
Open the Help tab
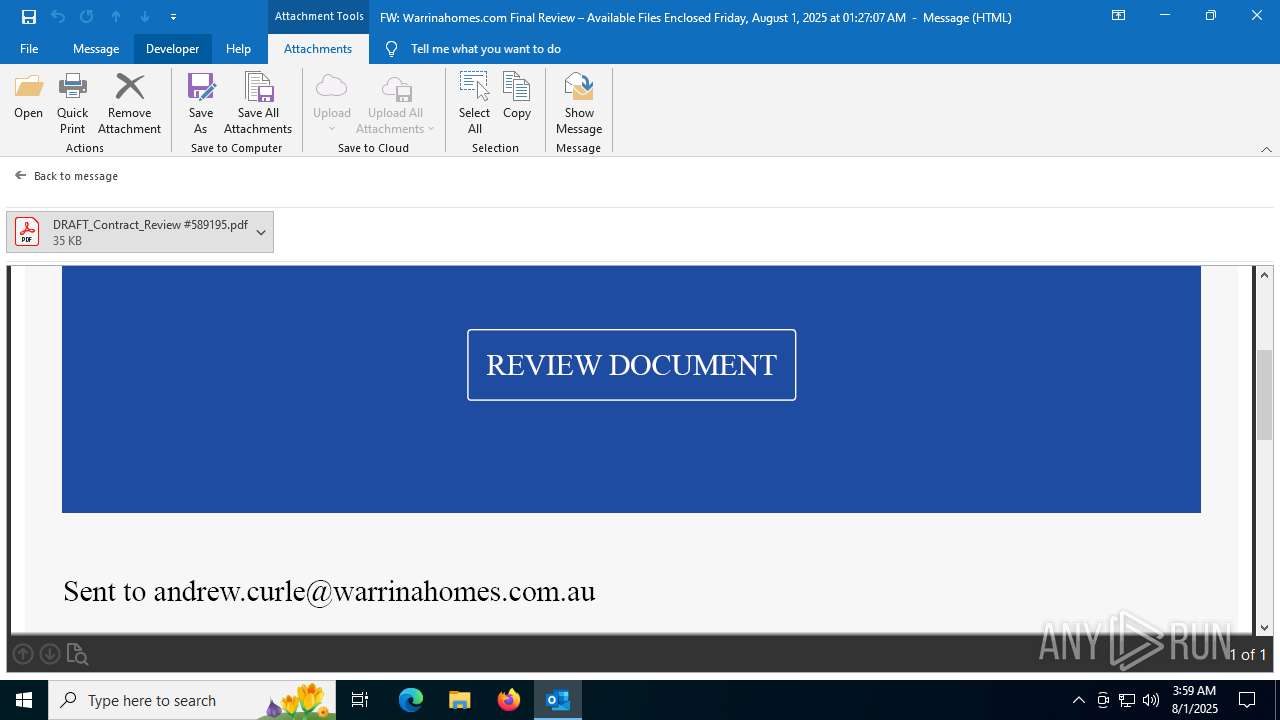[x=238, y=49]
